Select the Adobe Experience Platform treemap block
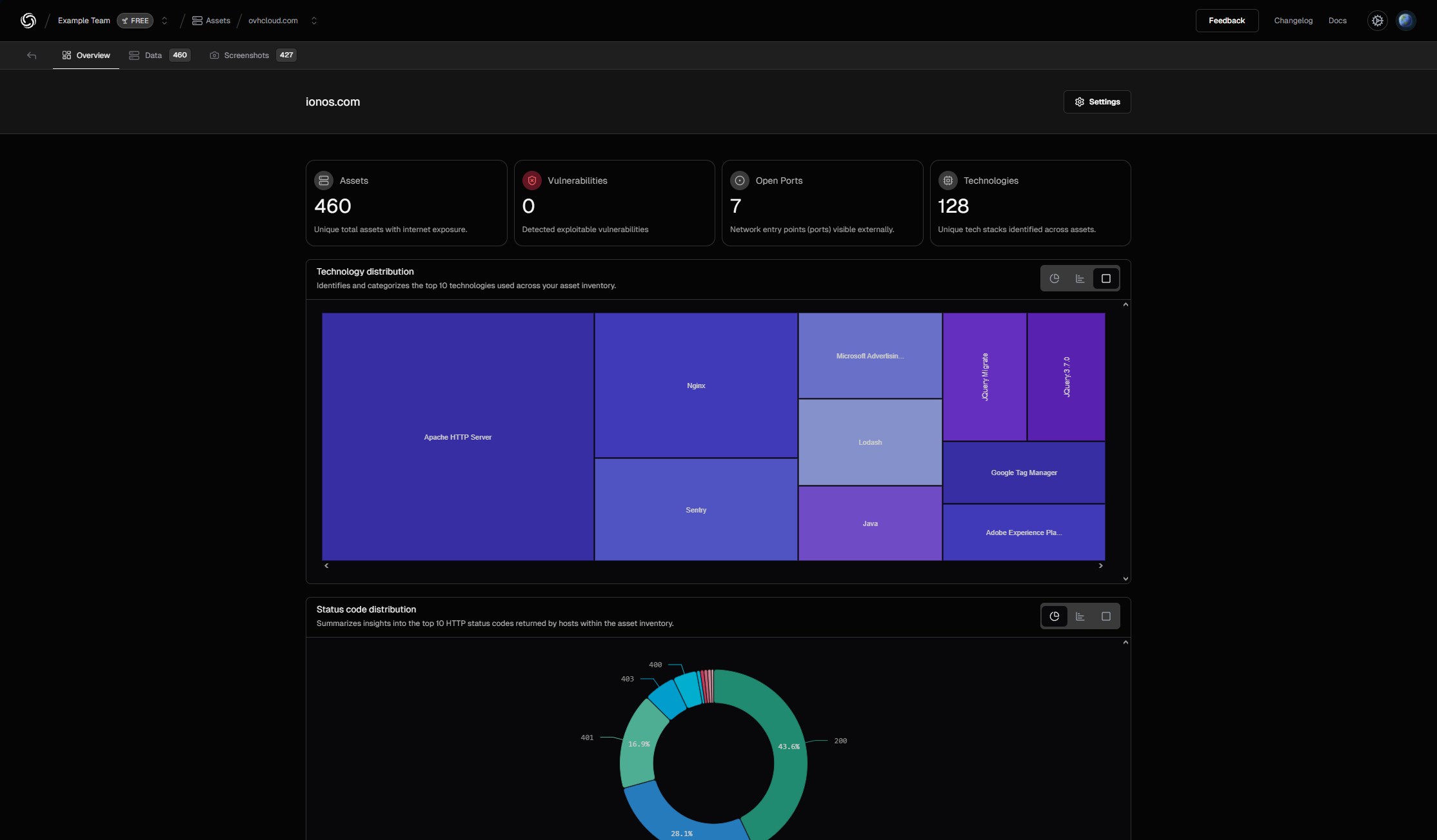The image size is (1437, 840). pyautogui.click(x=1024, y=532)
